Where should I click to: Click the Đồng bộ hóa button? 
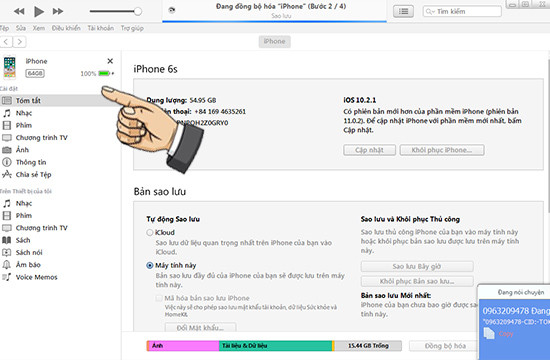tap(444, 346)
